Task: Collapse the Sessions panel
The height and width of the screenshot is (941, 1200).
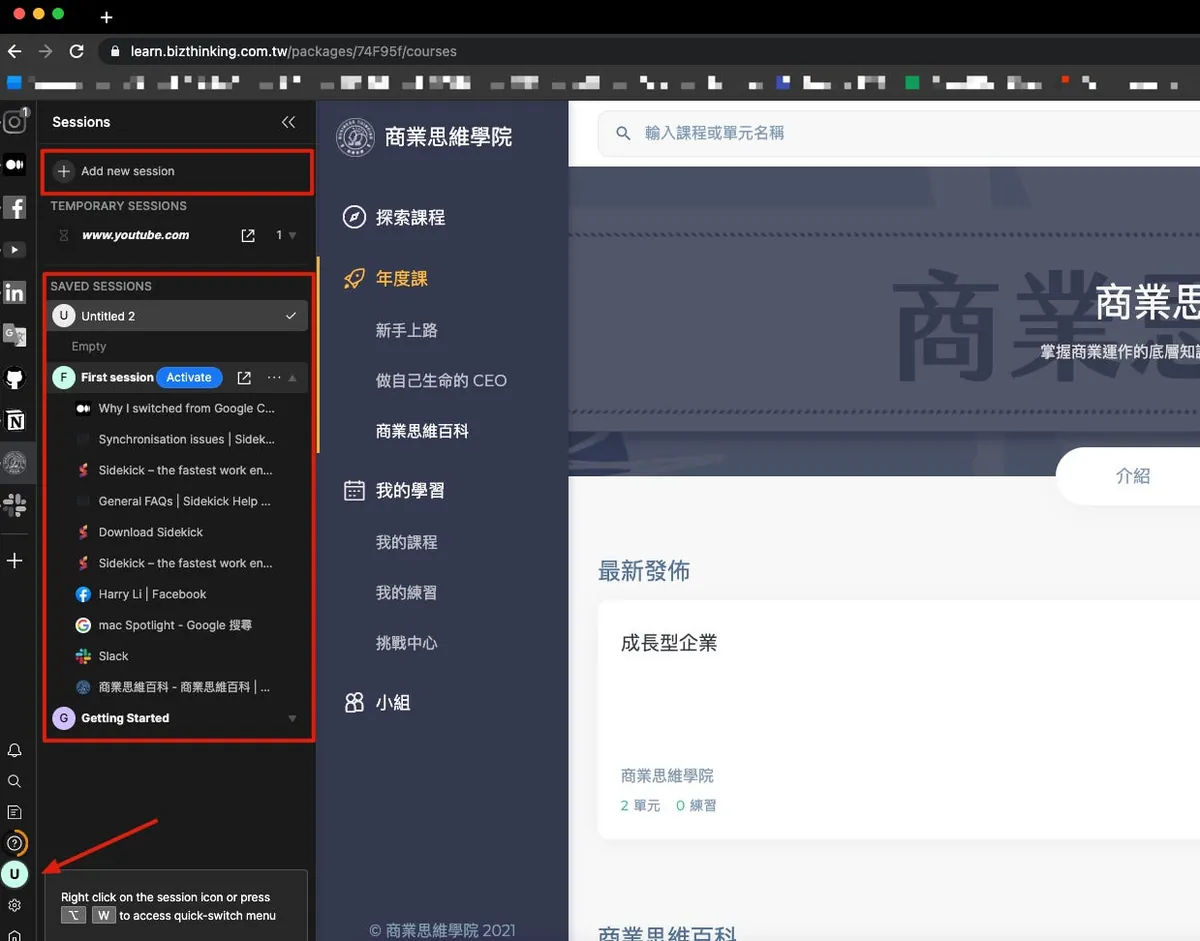Action: click(288, 122)
